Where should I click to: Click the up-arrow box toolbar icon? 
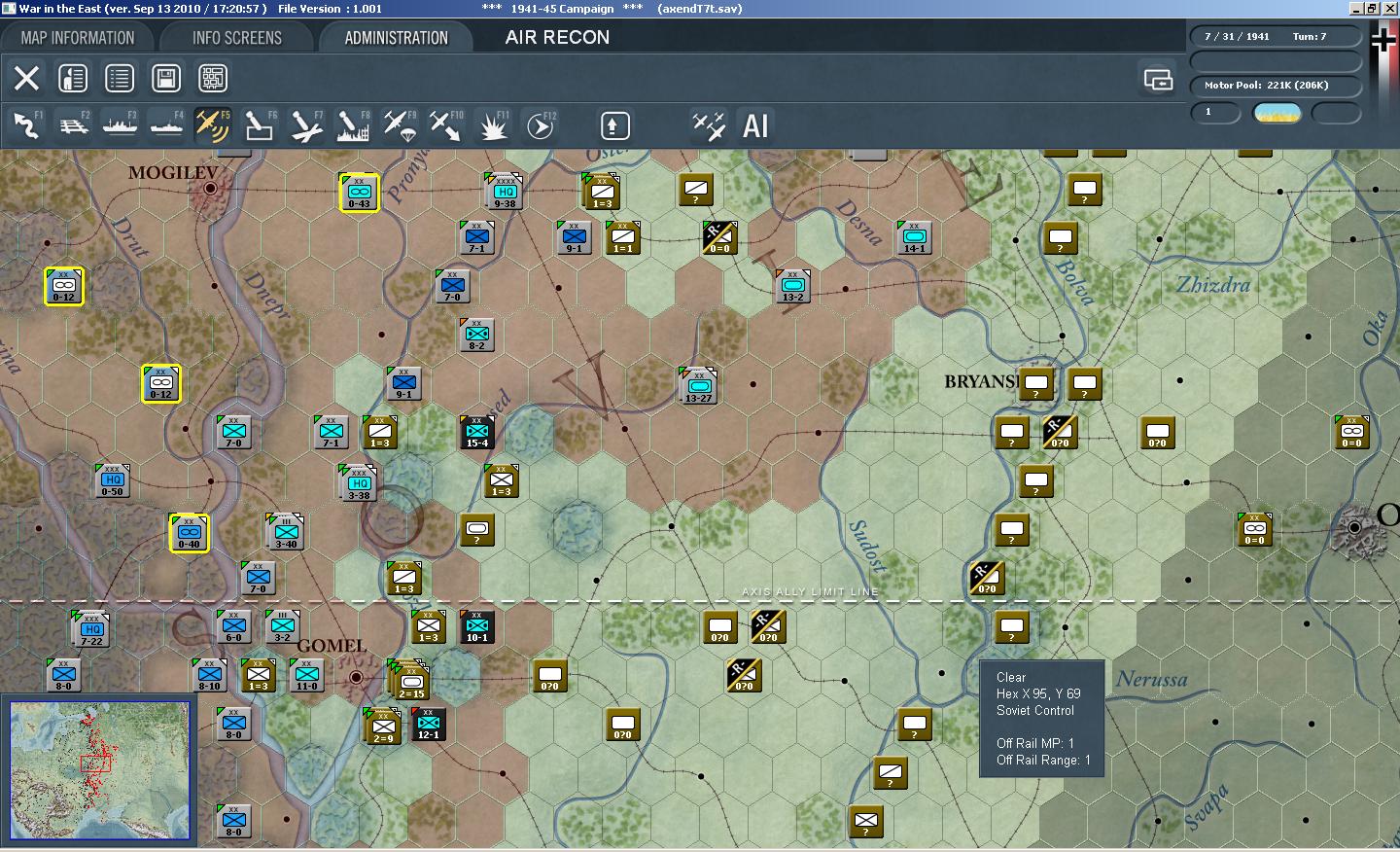pos(614,125)
